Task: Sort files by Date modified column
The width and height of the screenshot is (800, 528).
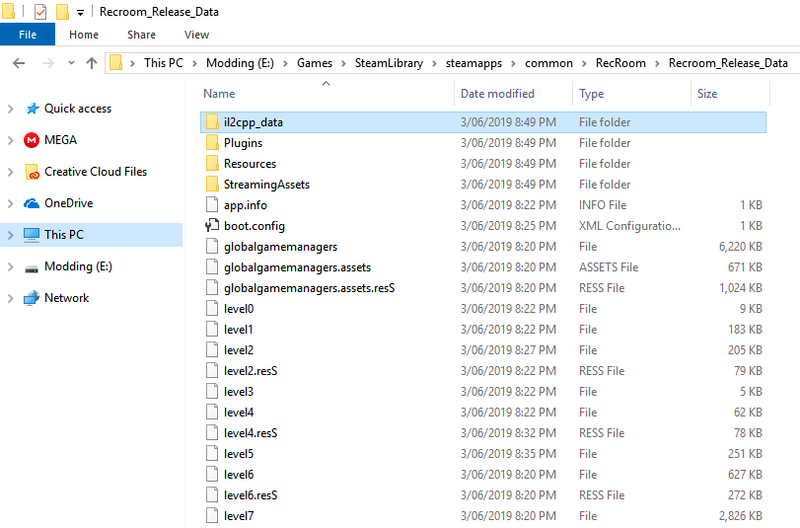Action: [497, 94]
